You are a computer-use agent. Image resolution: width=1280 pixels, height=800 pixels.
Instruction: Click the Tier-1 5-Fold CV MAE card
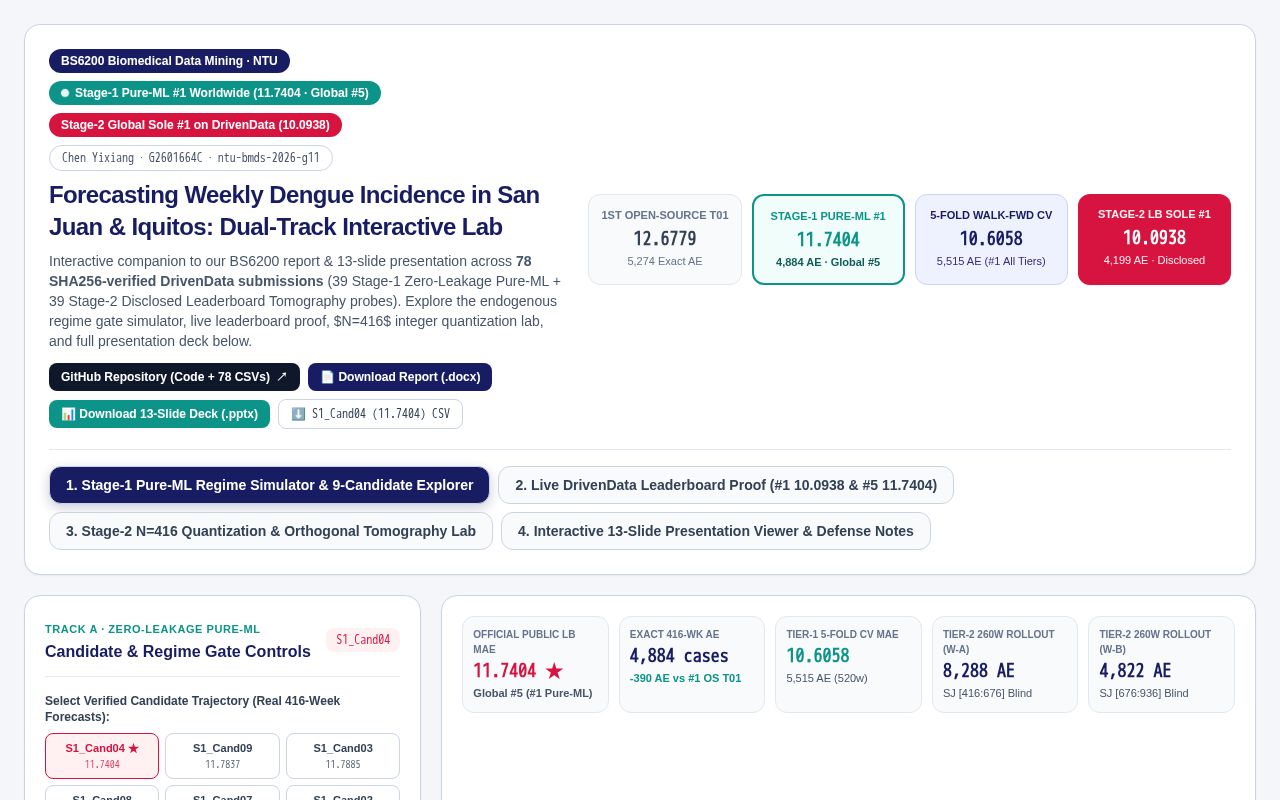[848, 664]
